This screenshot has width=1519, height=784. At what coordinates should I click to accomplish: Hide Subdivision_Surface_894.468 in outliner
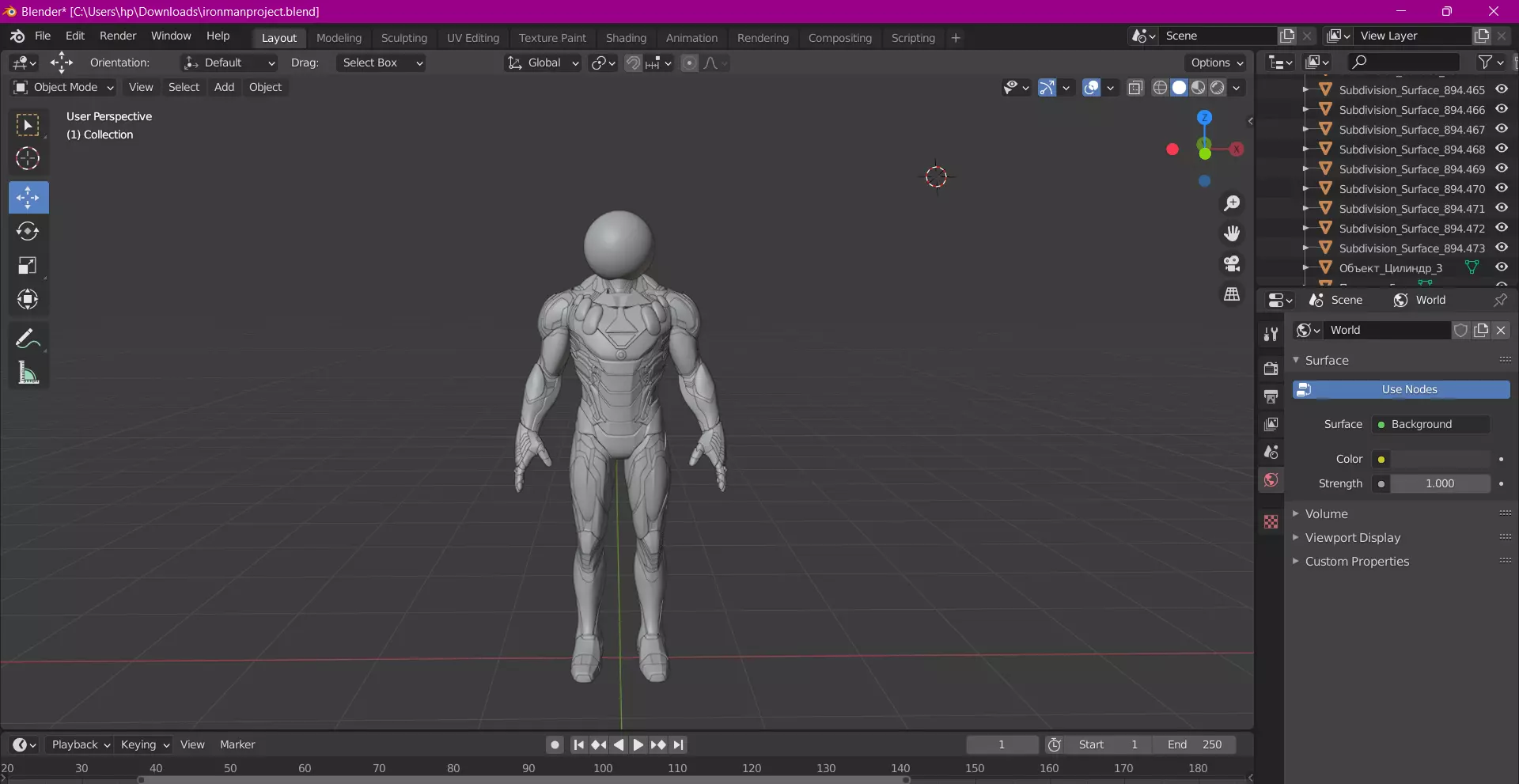[x=1502, y=149]
